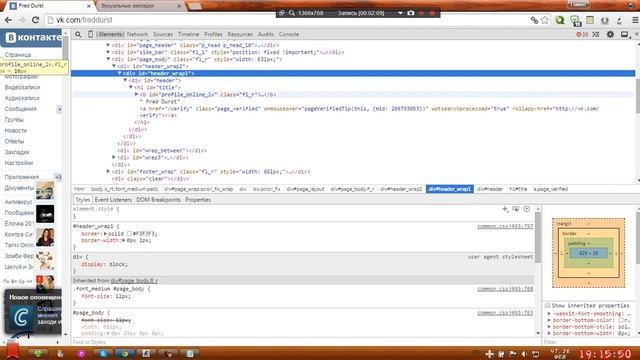
Task: Toggle the device mode phone icon
Action: (90, 34)
